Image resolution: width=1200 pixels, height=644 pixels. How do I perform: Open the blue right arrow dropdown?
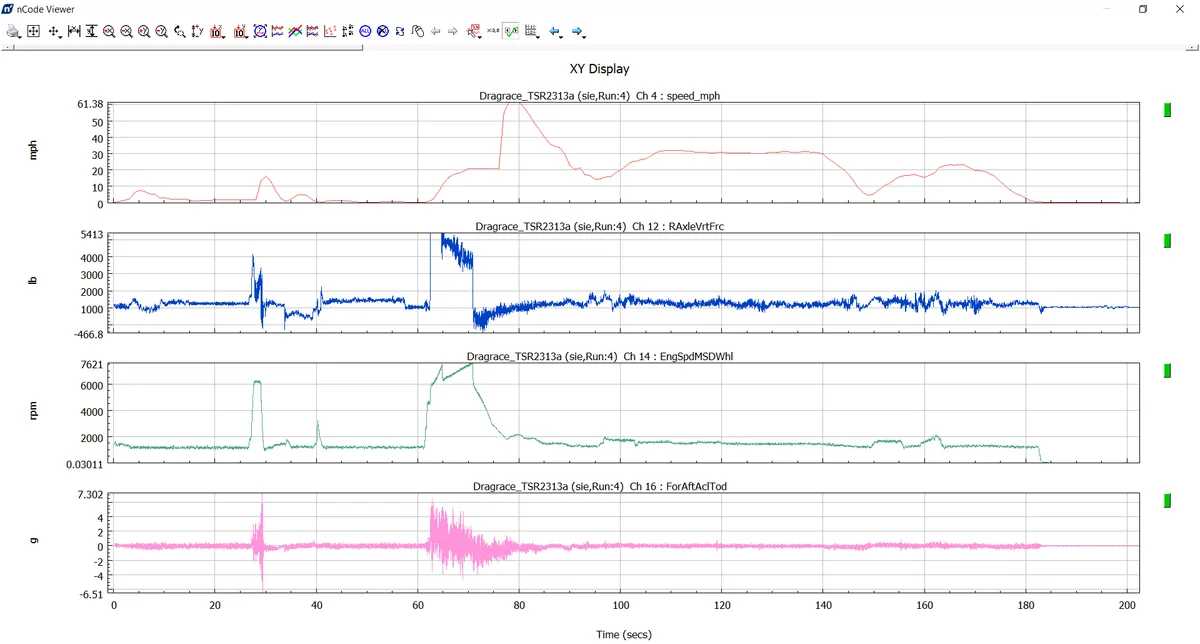(x=584, y=37)
